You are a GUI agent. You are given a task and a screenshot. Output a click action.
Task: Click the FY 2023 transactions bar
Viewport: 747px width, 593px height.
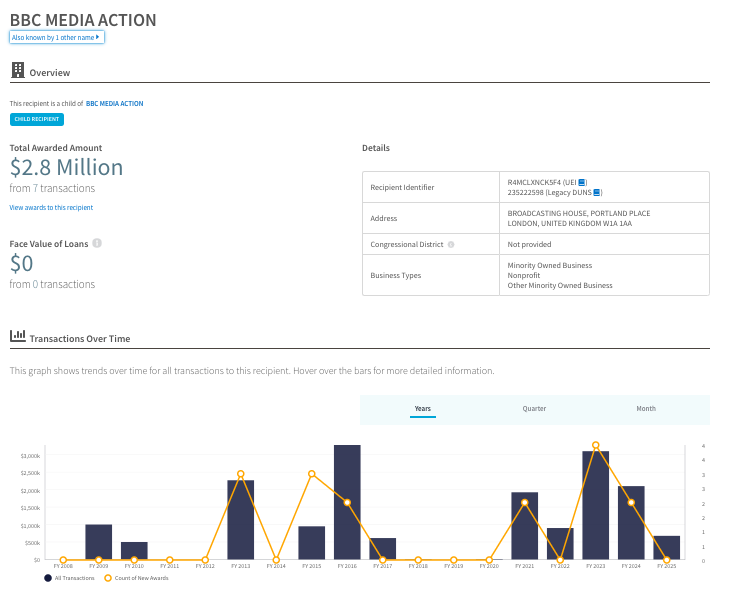[x=596, y=505]
